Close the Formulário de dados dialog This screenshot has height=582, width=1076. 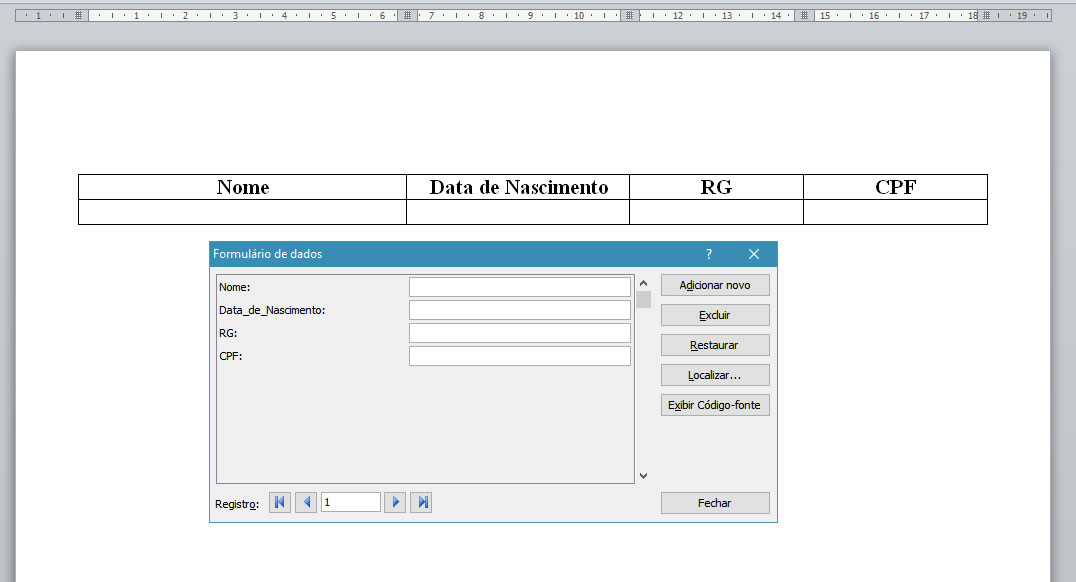[753, 254]
